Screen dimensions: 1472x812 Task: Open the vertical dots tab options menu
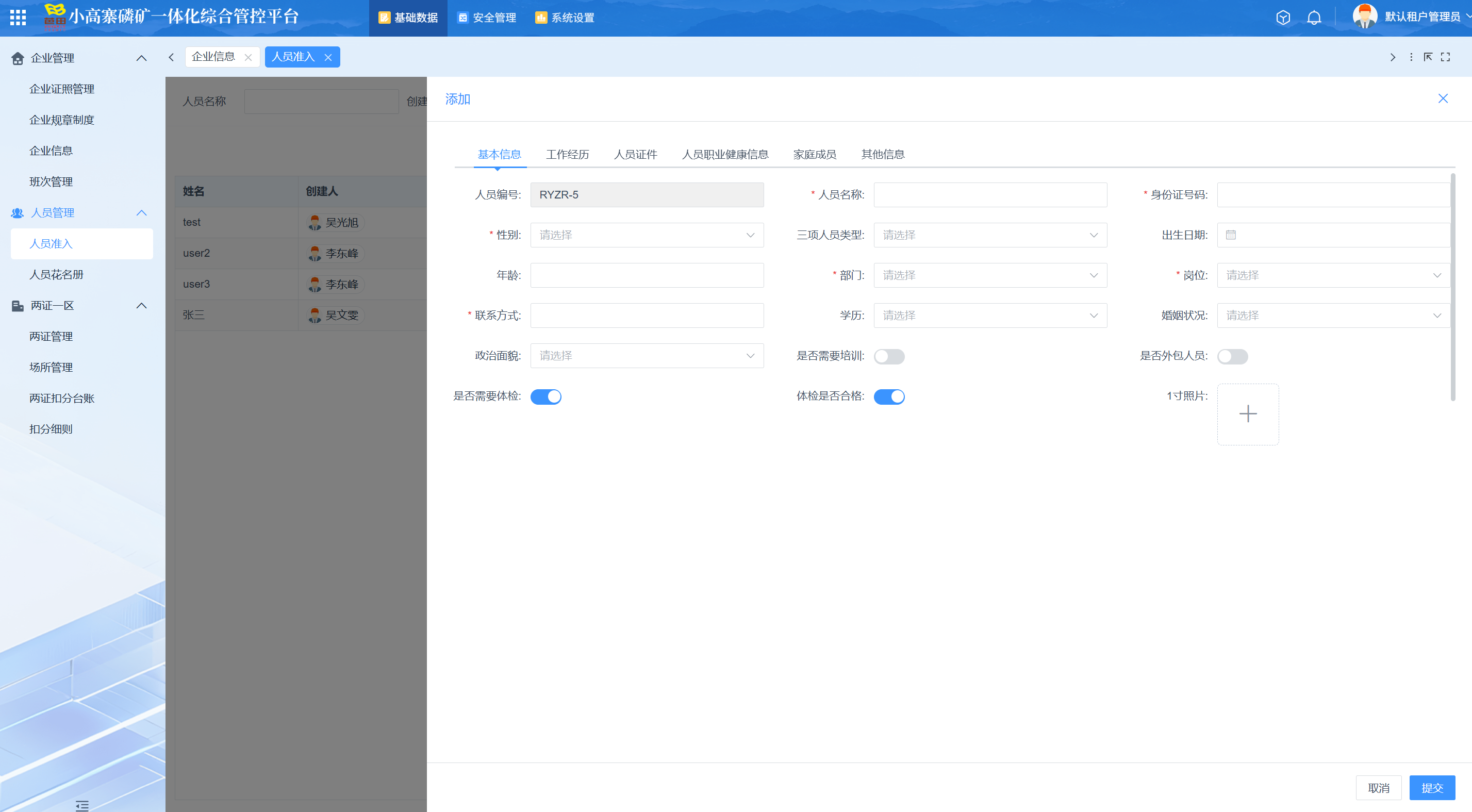click(1411, 57)
